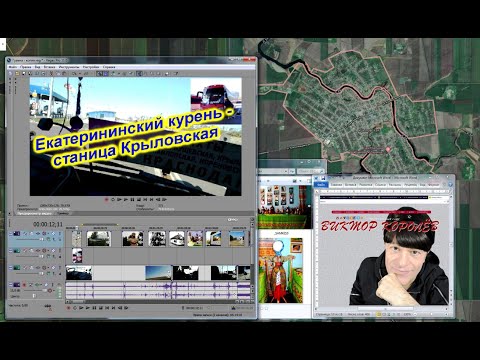Open the Вставка tab in Microsoft Word
Image resolution: width=480 pixels, height=360 pixels.
tap(351, 185)
